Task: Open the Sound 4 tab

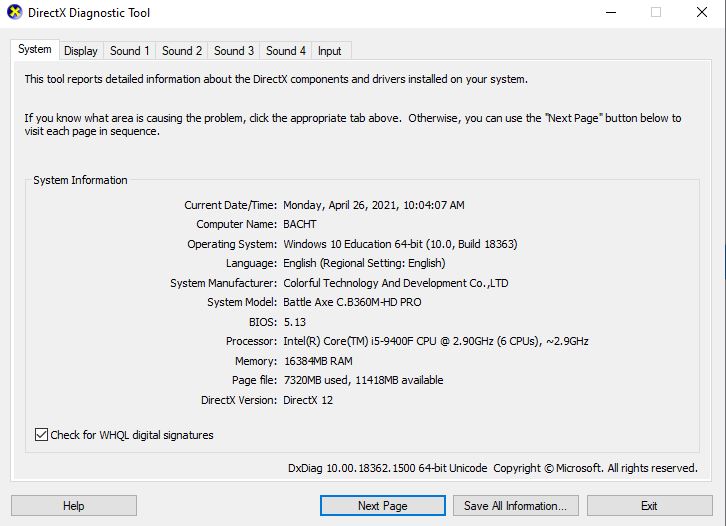Action: click(286, 51)
